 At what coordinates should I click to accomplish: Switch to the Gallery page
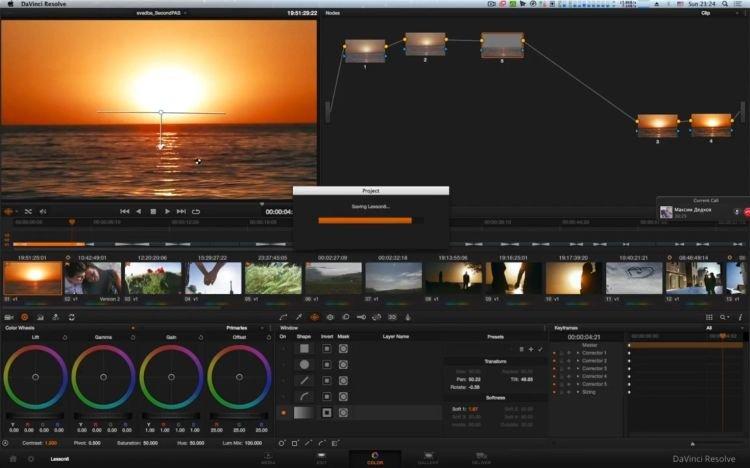pos(428,458)
